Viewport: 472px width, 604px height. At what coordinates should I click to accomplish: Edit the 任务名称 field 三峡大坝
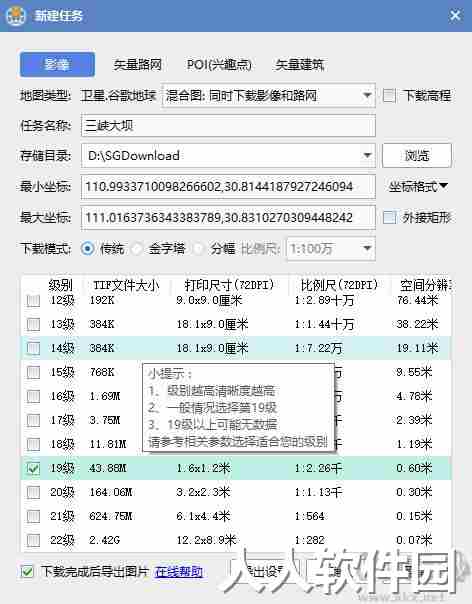pos(228,126)
